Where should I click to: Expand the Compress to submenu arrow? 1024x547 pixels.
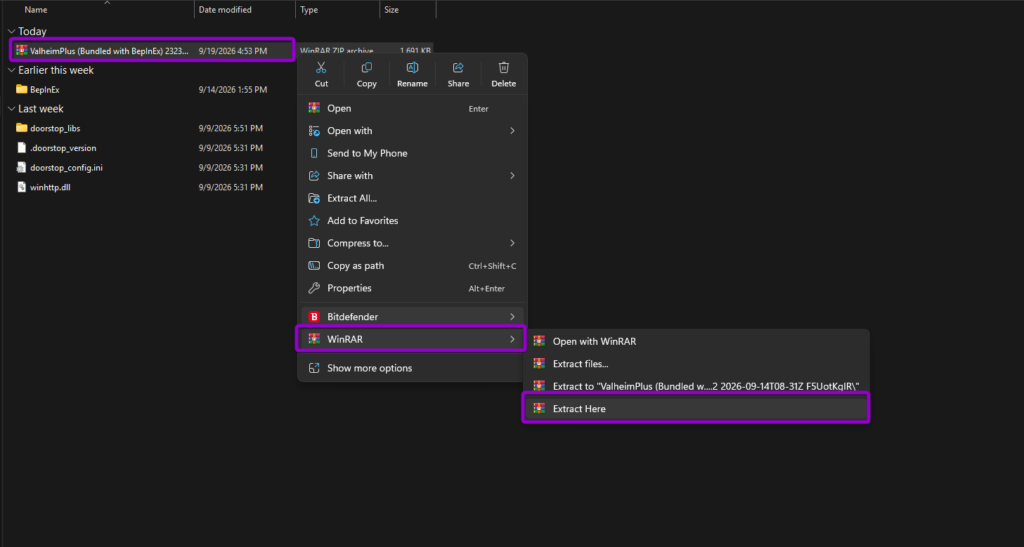[512, 243]
